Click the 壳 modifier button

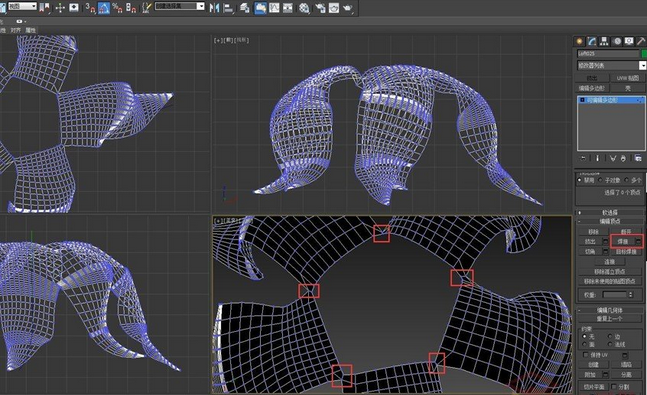click(x=628, y=88)
